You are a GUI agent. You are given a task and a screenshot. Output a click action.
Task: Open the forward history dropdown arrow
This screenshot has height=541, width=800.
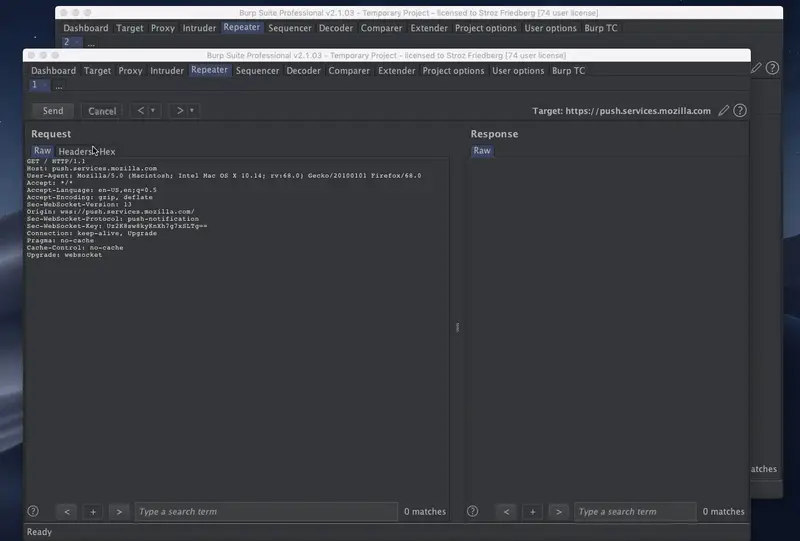click(191, 111)
